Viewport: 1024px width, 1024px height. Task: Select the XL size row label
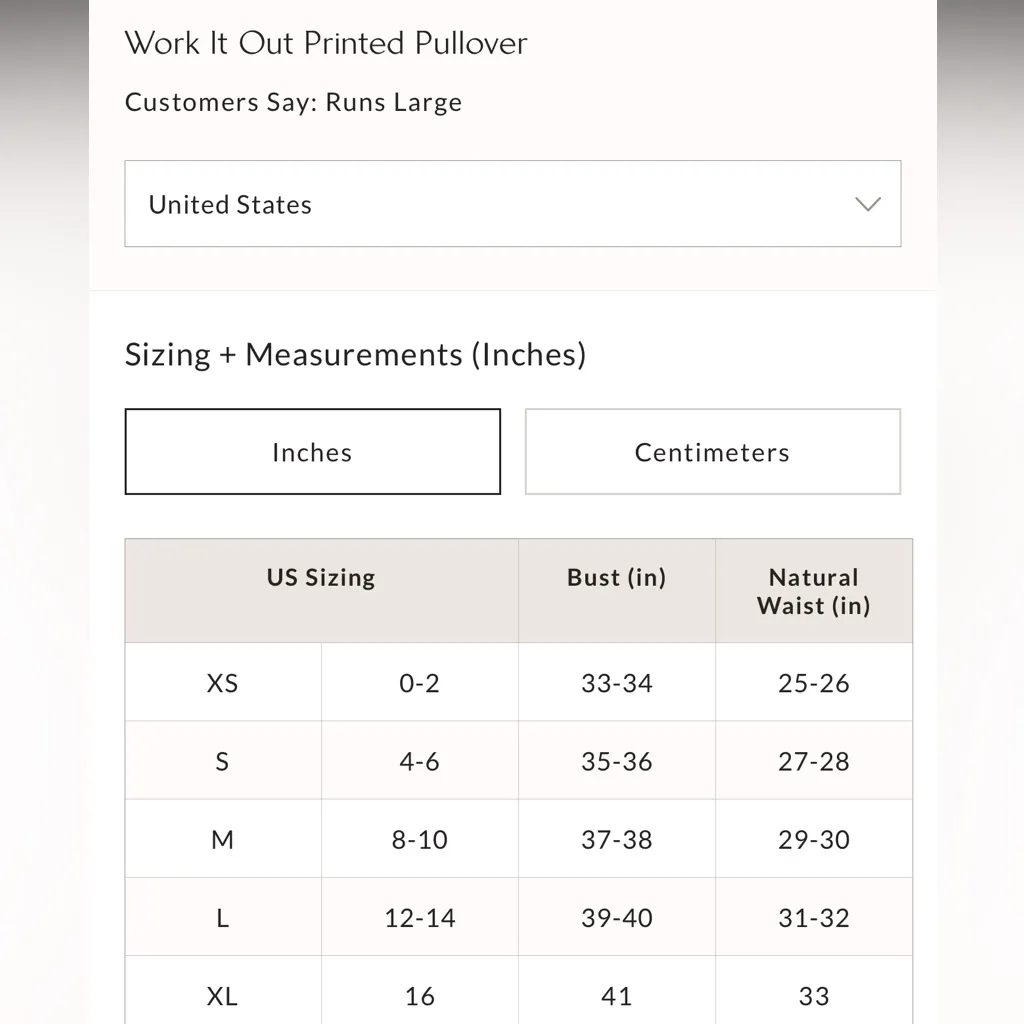click(x=222, y=996)
